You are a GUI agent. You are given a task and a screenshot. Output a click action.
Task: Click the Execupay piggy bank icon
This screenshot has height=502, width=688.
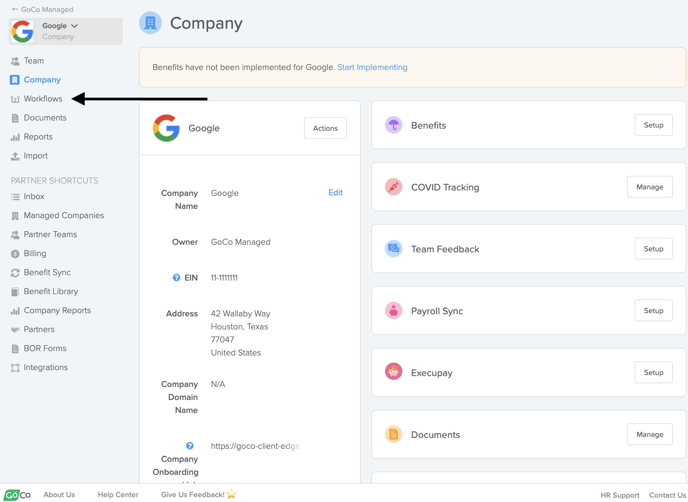[394, 372]
